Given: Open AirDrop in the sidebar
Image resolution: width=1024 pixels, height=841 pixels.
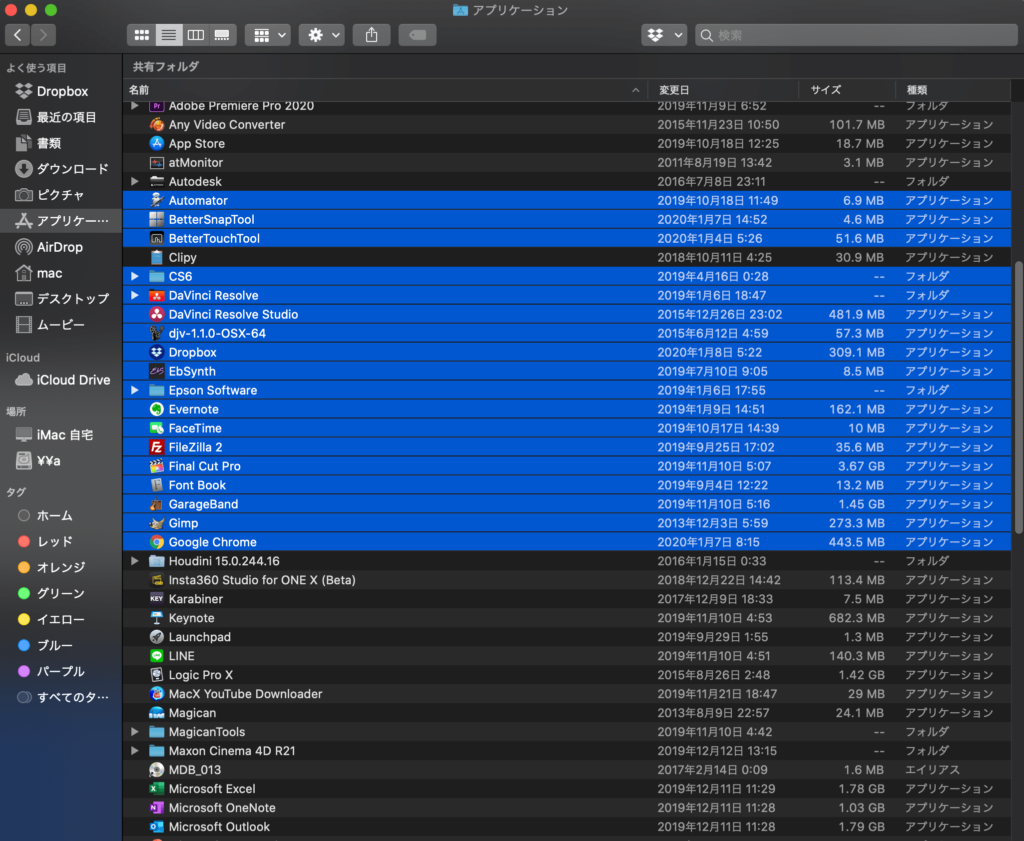Looking at the screenshot, I should [61, 247].
